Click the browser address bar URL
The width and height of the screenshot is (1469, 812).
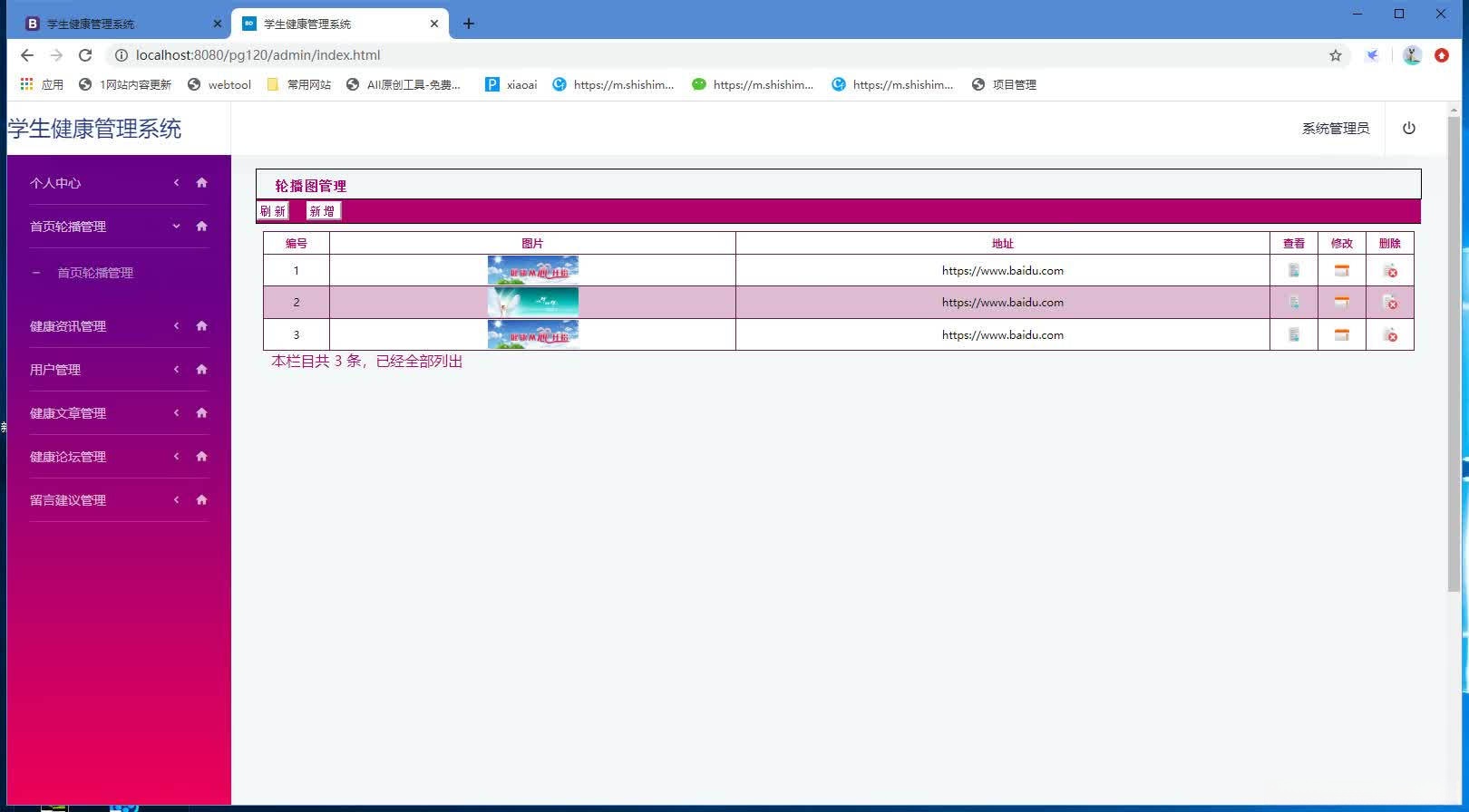[x=258, y=55]
